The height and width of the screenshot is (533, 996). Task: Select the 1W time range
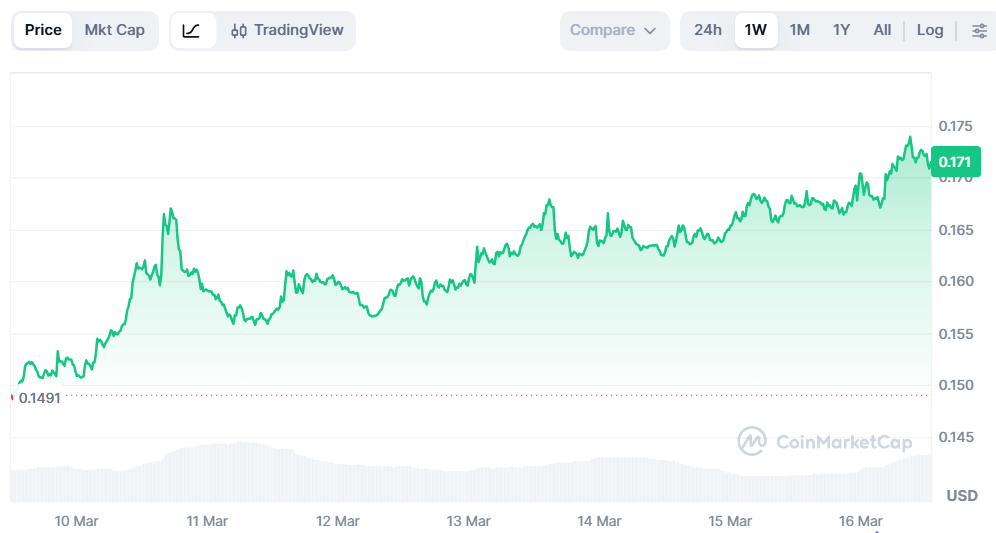coord(756,30)
